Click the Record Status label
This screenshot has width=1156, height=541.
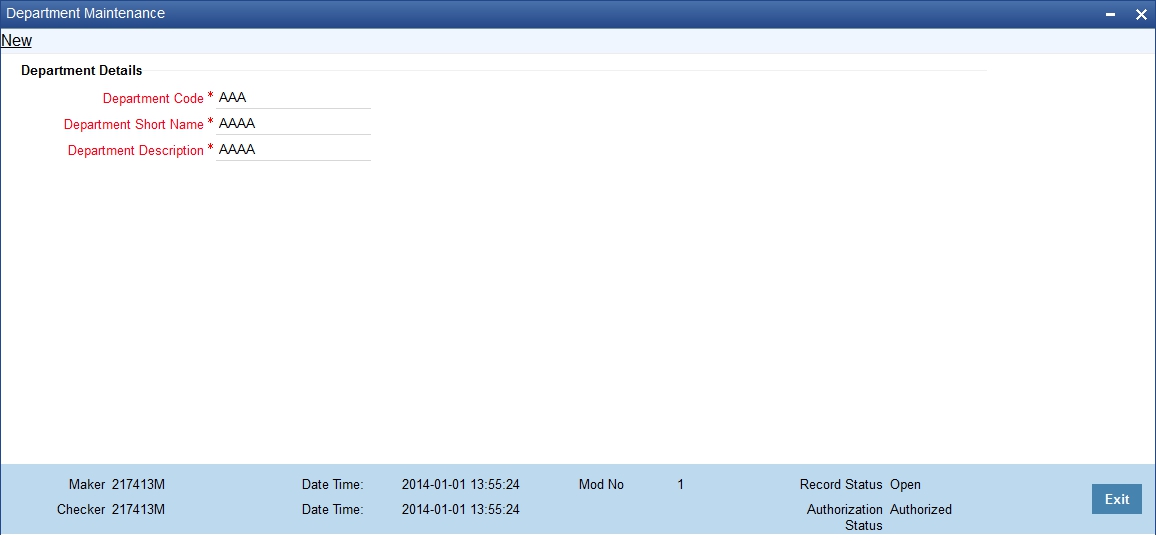click(x=841, y=485)
